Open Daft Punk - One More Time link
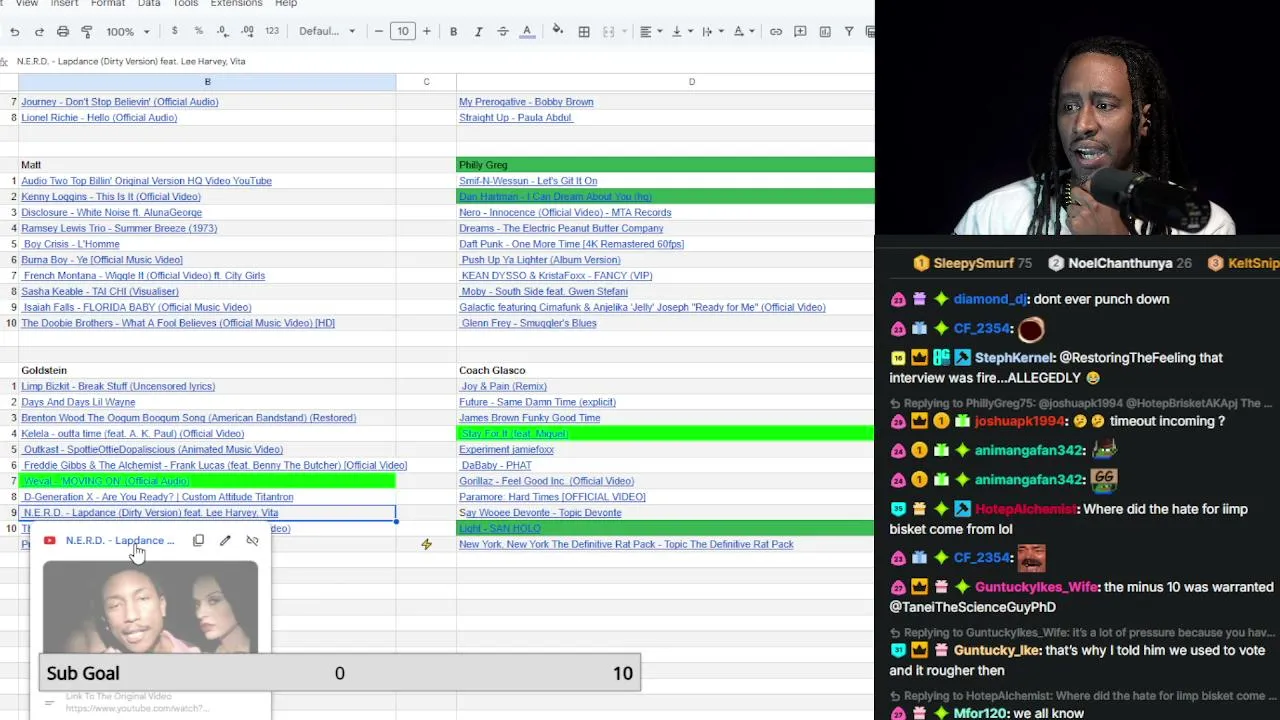The width and height of the screenshot is (1280, 720). tap(571, 244)
